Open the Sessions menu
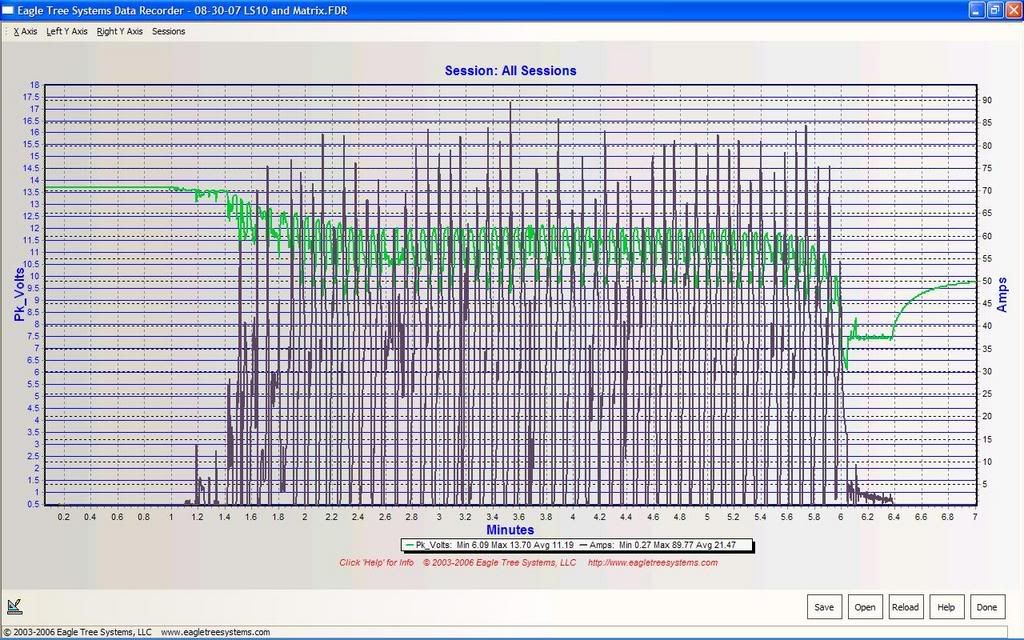Viewport: 1024px width, 640px height. tap(168, 31)
